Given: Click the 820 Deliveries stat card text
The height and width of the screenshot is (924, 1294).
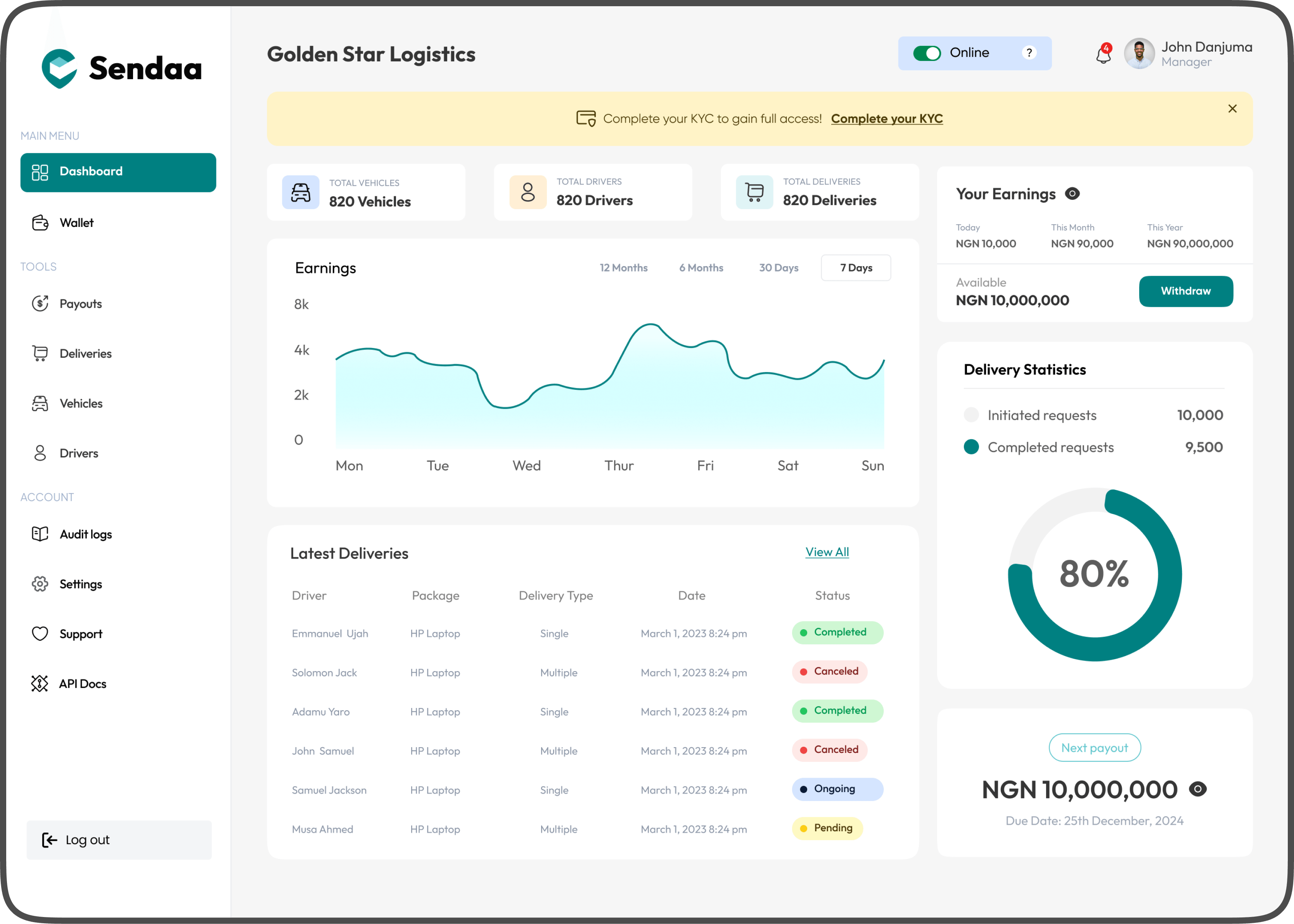Looking at the screenshot, I should (x=829, y=200).
